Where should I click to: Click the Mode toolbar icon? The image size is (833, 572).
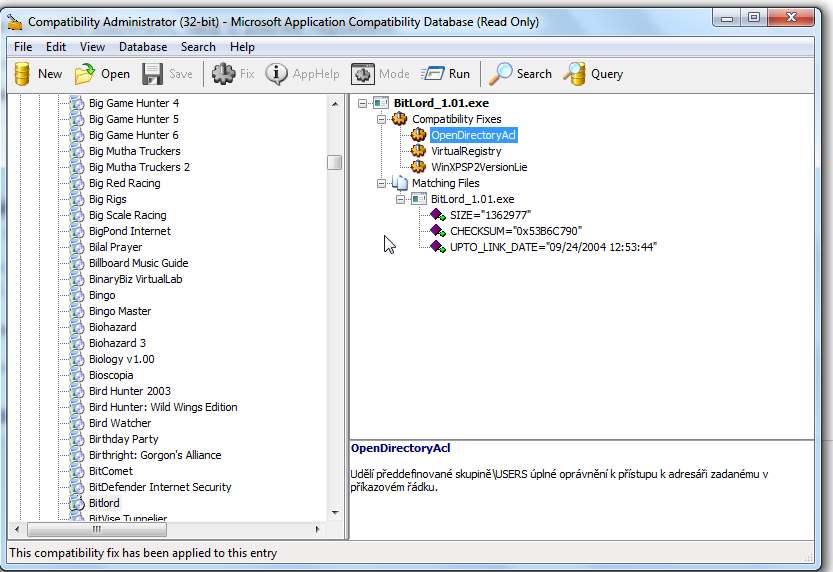362,74
